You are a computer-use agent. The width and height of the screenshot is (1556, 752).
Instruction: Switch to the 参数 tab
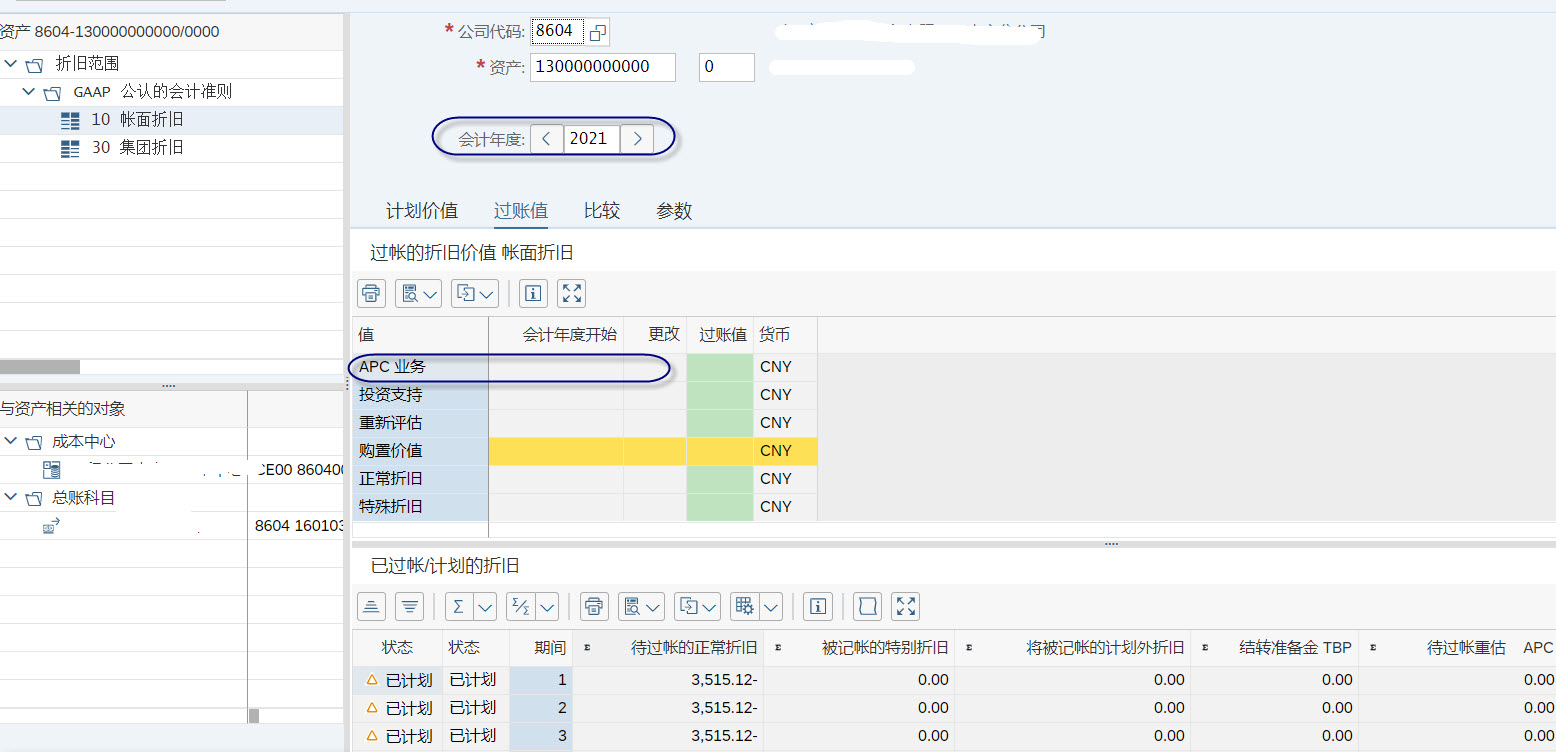click(674, 211)
